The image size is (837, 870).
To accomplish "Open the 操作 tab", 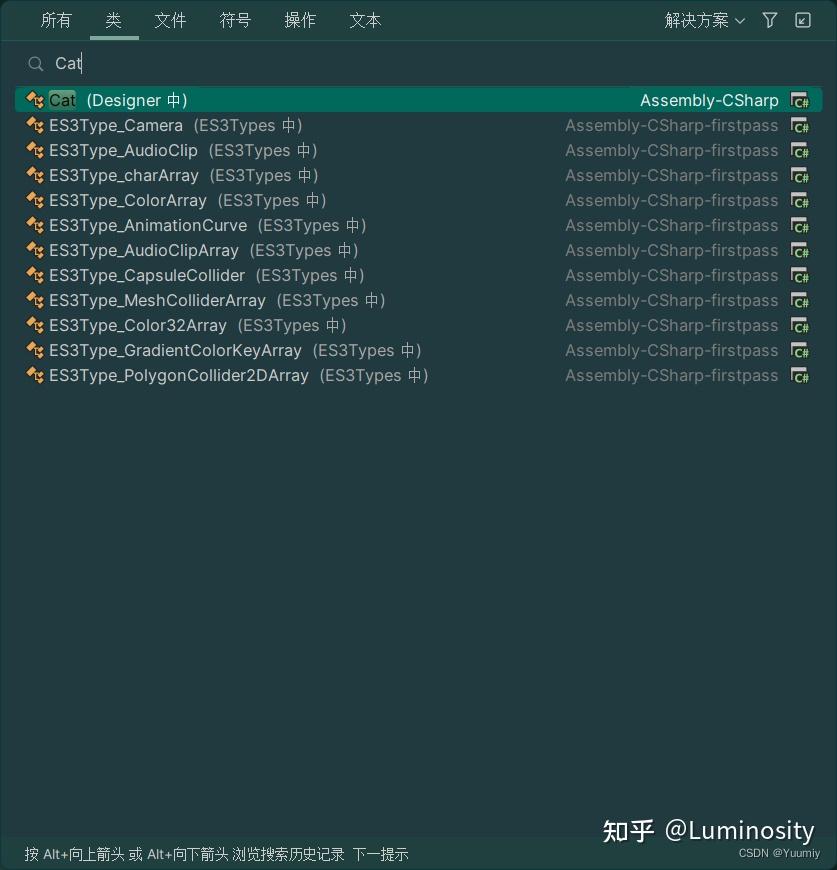I will tap(300, 20).
